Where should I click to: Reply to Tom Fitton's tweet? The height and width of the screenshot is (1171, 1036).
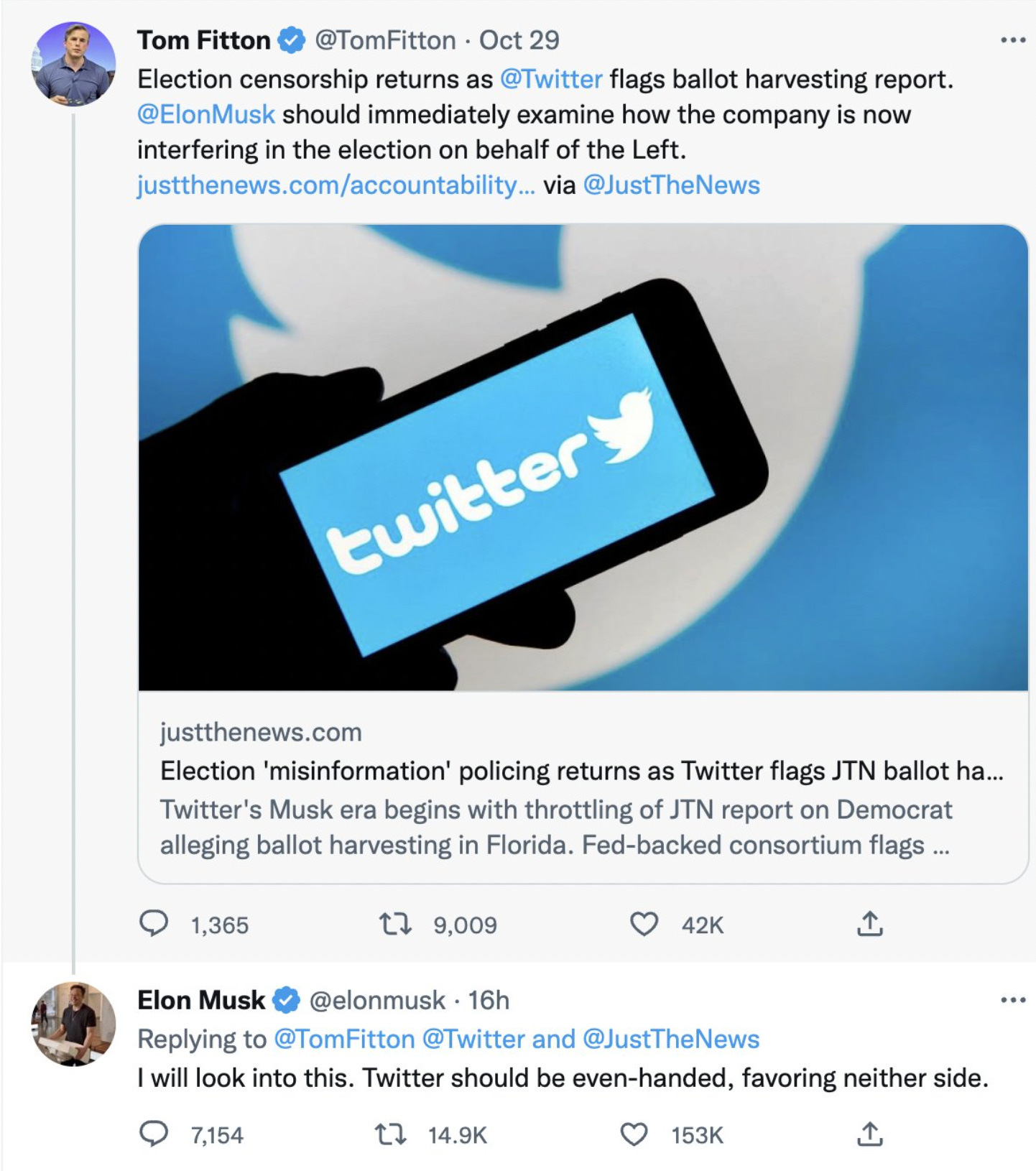tap(153, 924)
